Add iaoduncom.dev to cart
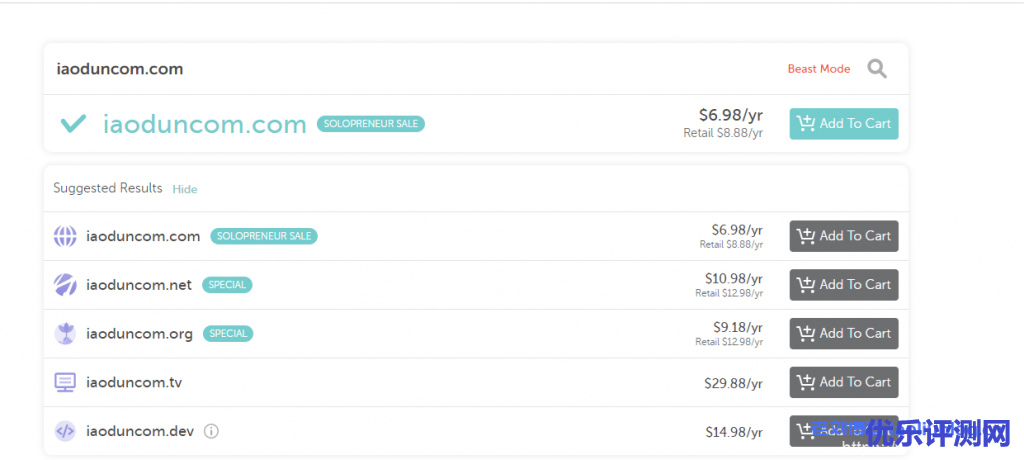The height and width of the screenshot is (460, 1024). click(x=843, y=431)
